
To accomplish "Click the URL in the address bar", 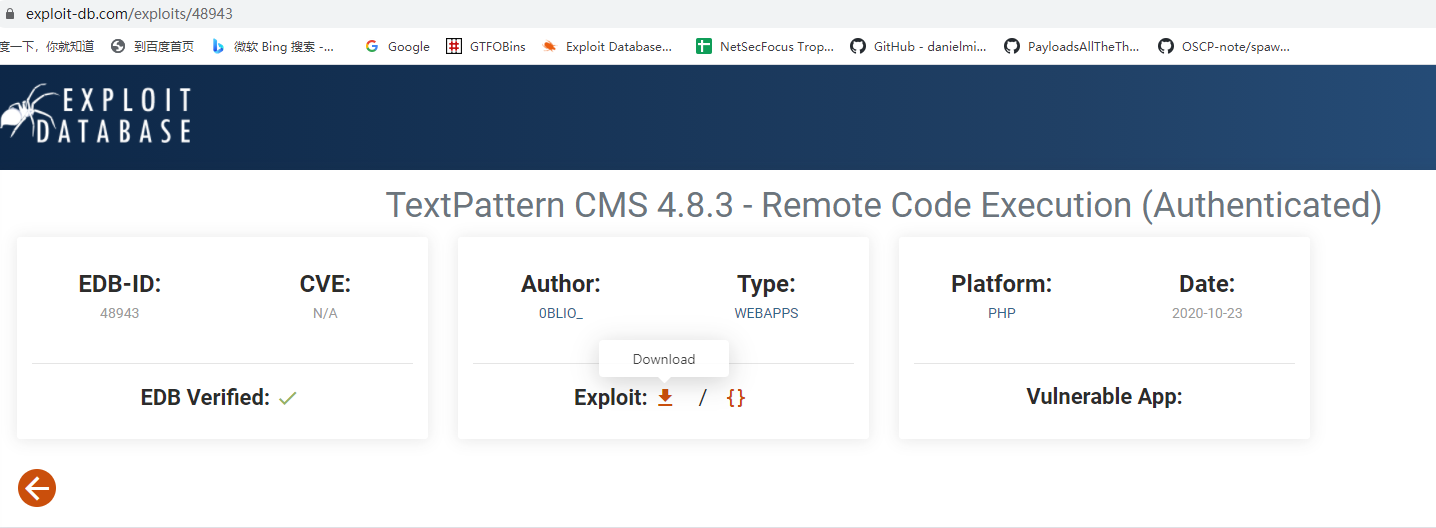I will click(129, 15).
